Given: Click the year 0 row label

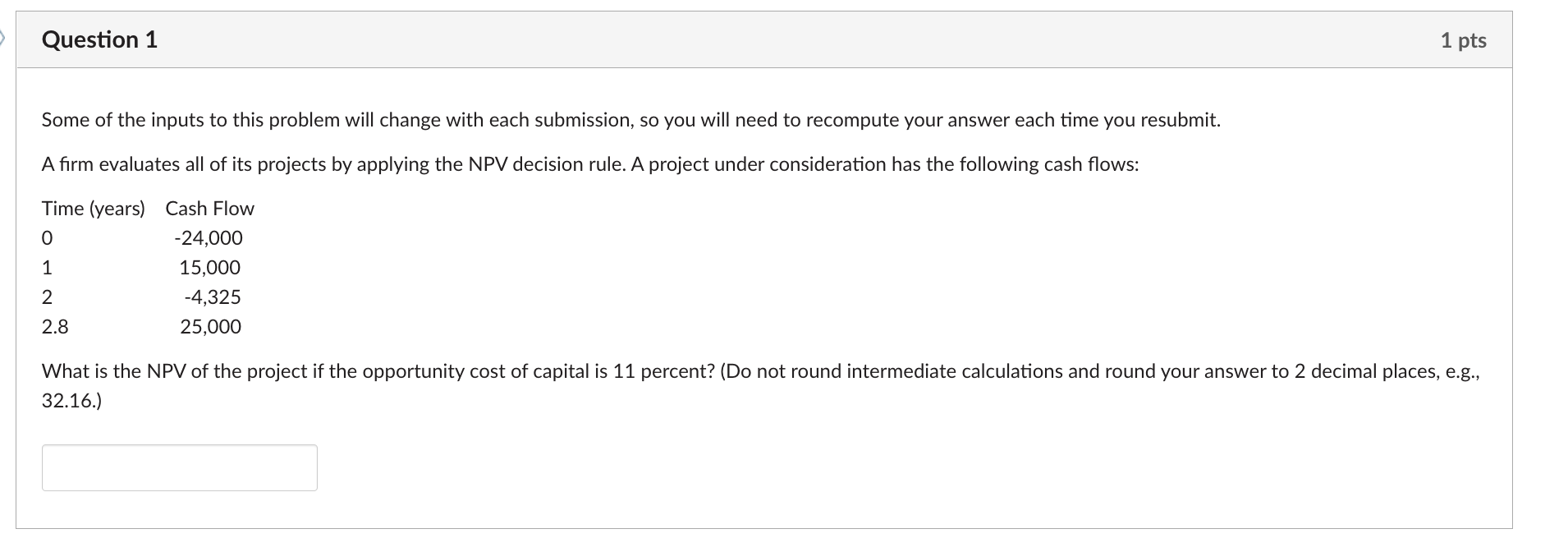Looking at the screenshot, I should pos(47,237).
